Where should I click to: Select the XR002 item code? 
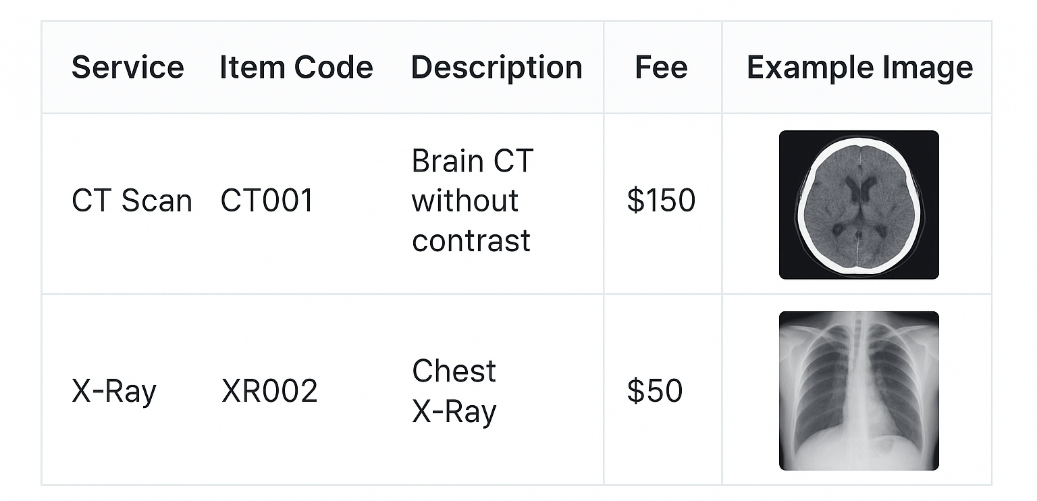[x=269, y=391]
